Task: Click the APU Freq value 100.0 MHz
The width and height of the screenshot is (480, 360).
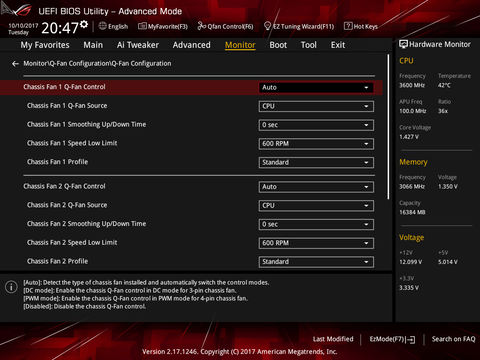Action: [413, 111]
